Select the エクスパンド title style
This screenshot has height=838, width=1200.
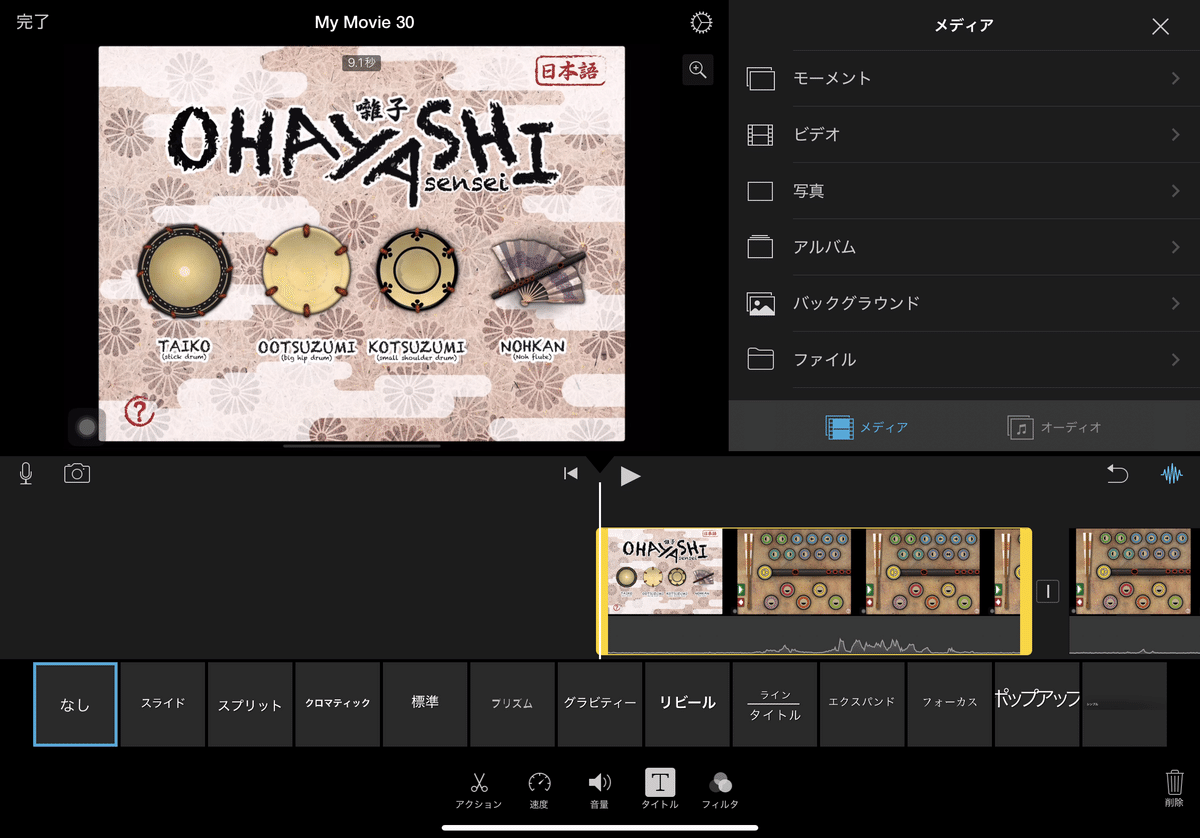862,704
